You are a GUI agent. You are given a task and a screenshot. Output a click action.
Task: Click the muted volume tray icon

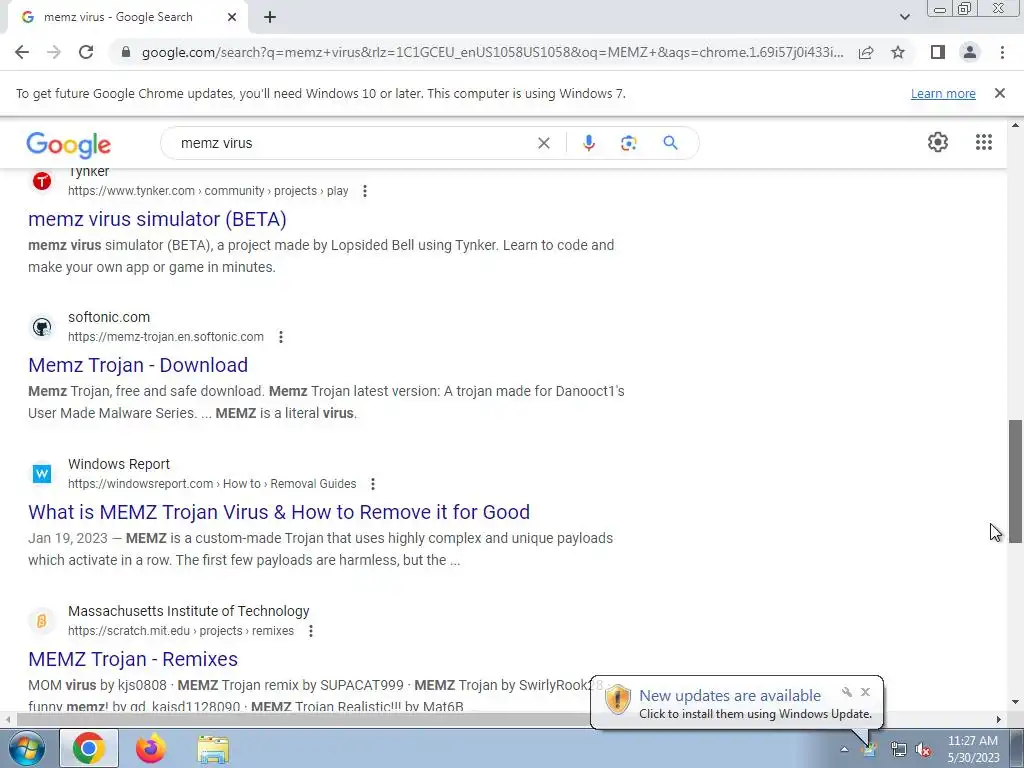(923, 750)
